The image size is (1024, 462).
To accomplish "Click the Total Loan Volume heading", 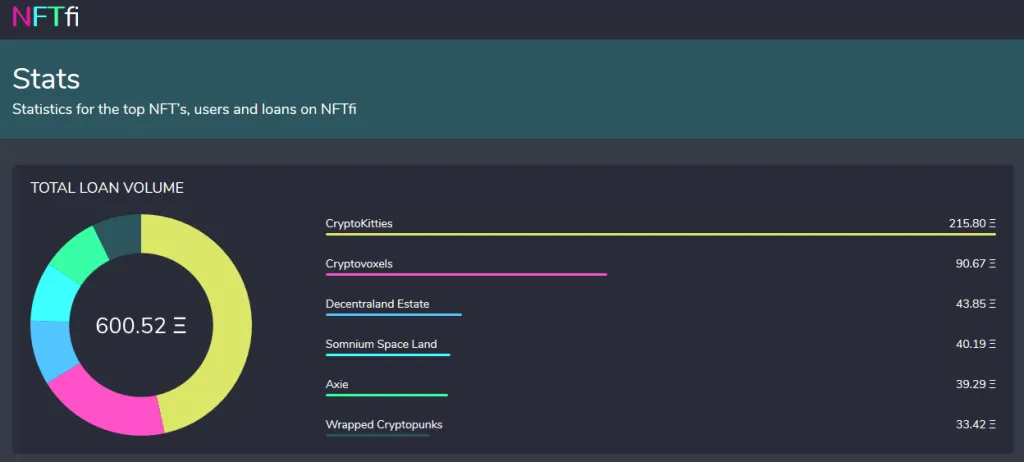I will click(107, 188).
